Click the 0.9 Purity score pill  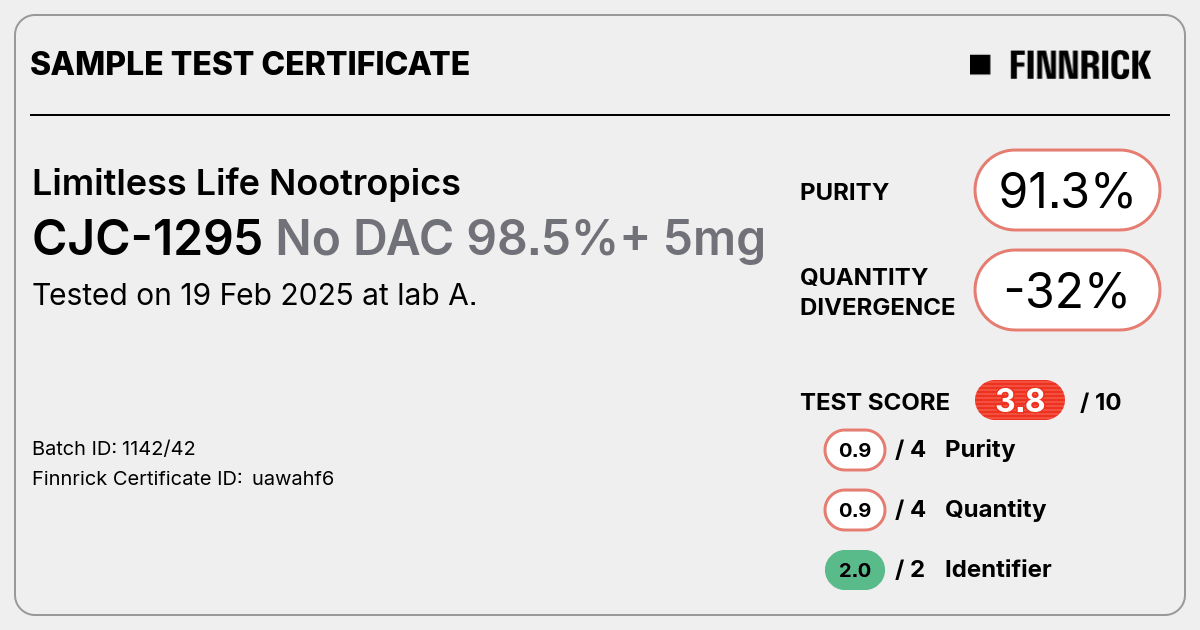coord(855,450)
